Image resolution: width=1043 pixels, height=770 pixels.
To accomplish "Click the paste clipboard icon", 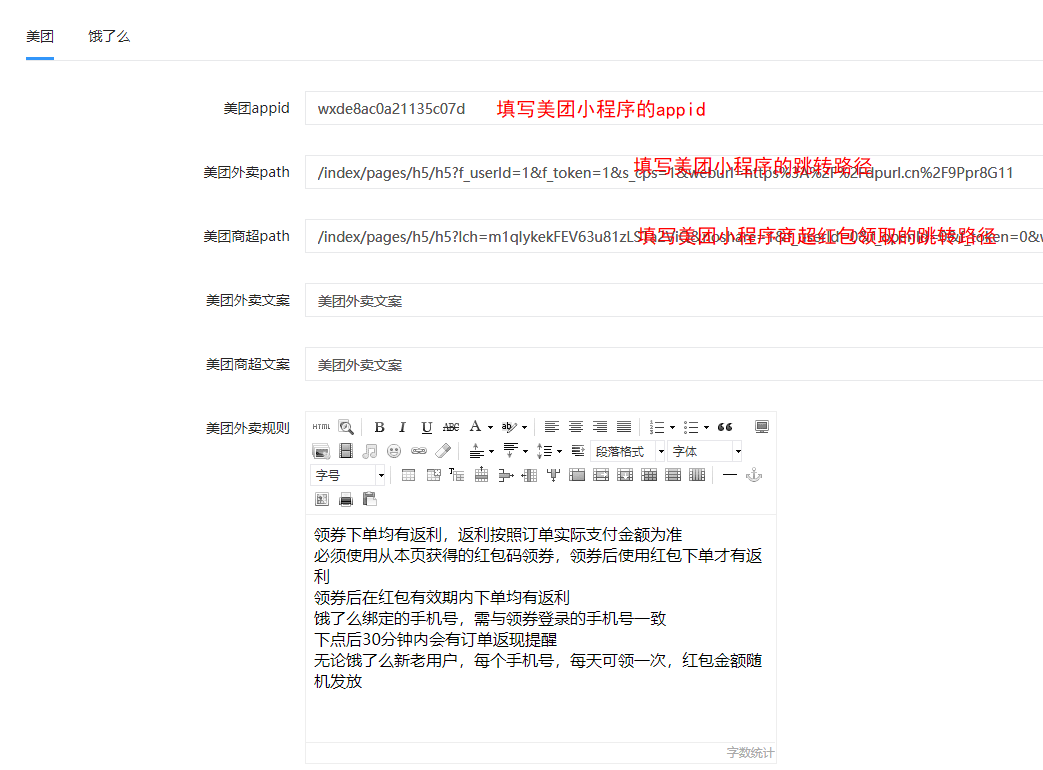I will (x=370, y=499).
